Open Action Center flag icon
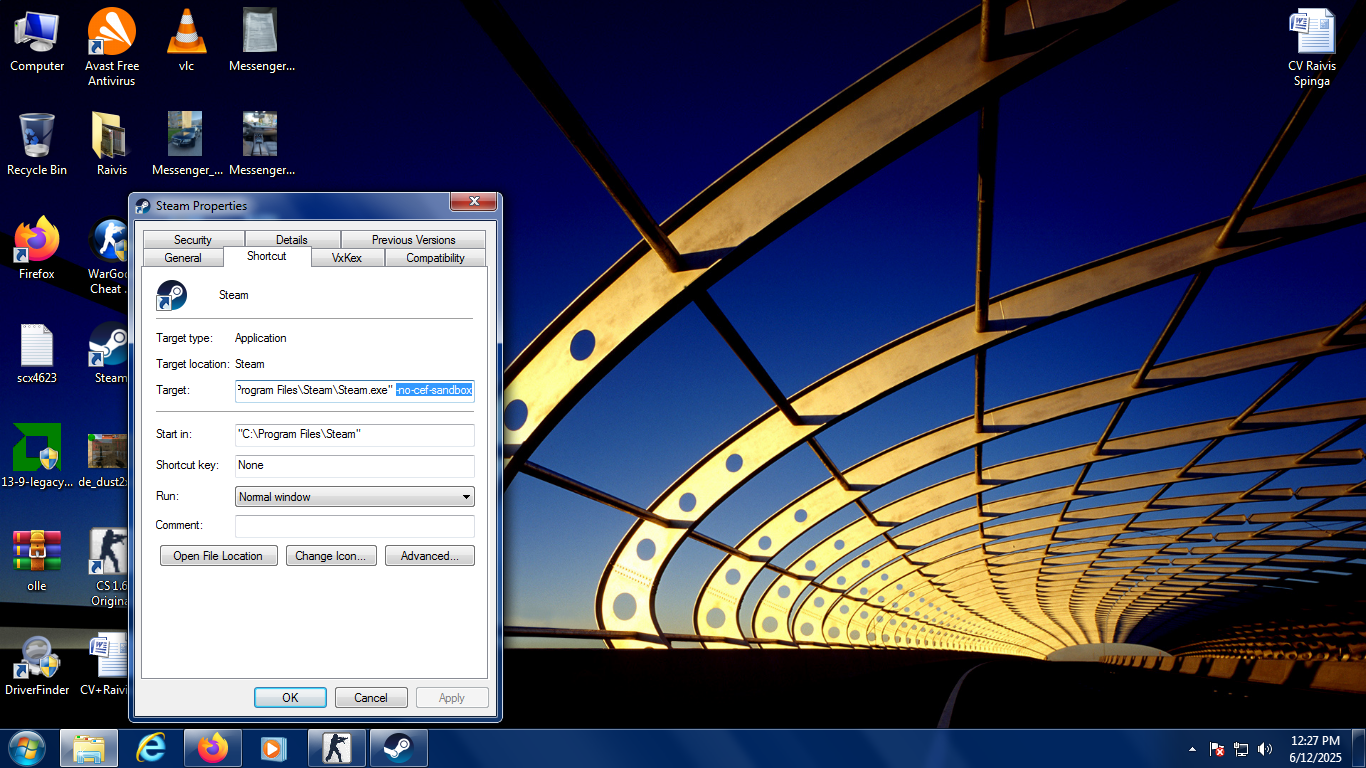 1218,749
